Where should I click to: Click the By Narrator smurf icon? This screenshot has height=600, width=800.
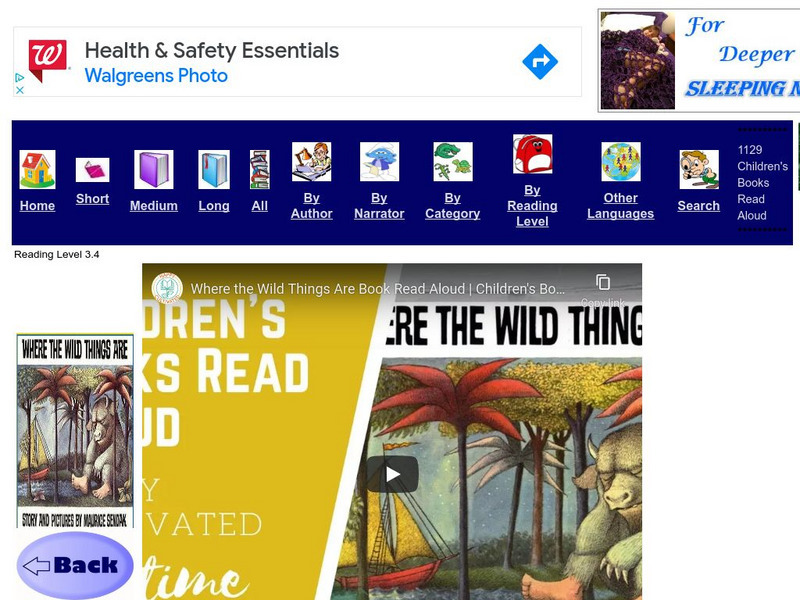tap(379, 162)
